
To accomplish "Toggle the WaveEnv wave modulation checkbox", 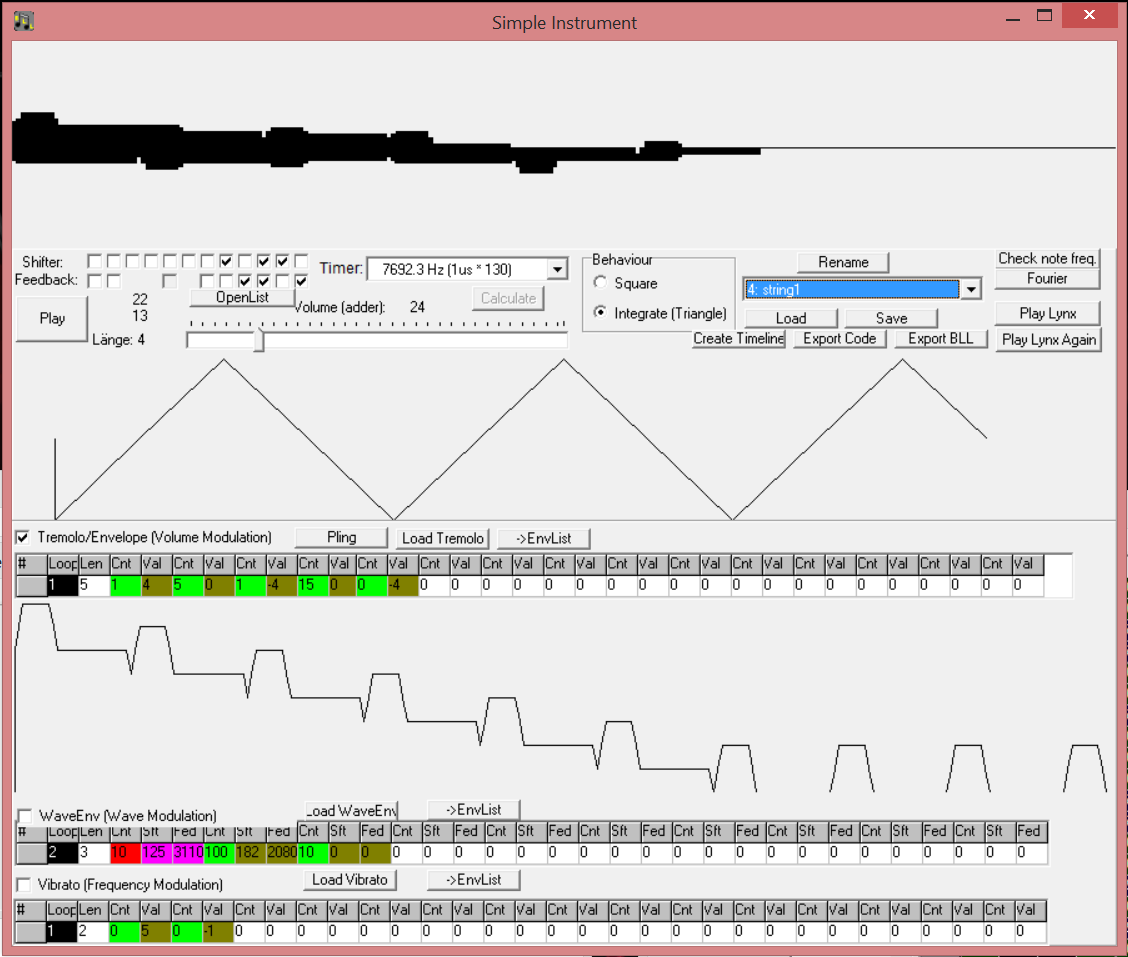I will [25, 816].
